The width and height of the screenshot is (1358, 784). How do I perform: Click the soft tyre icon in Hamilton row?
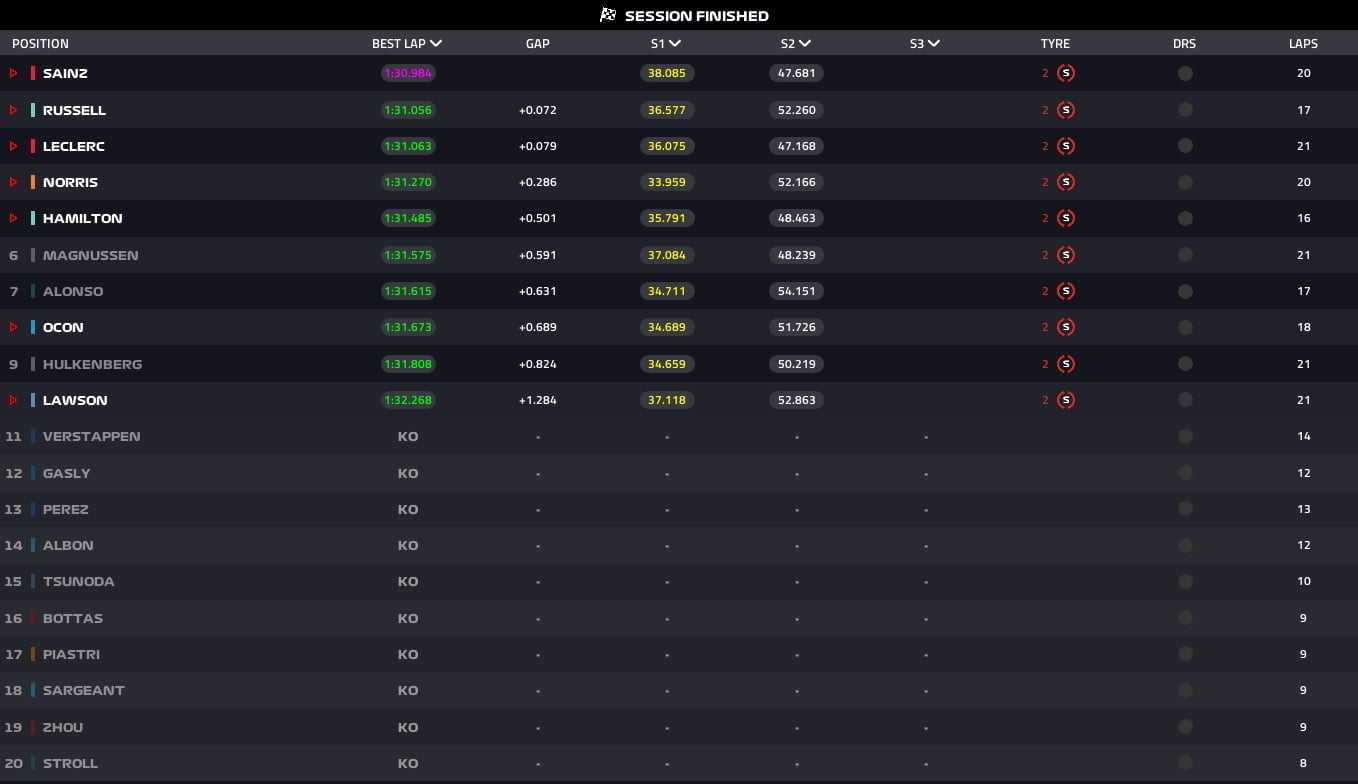pos(1066,218)
